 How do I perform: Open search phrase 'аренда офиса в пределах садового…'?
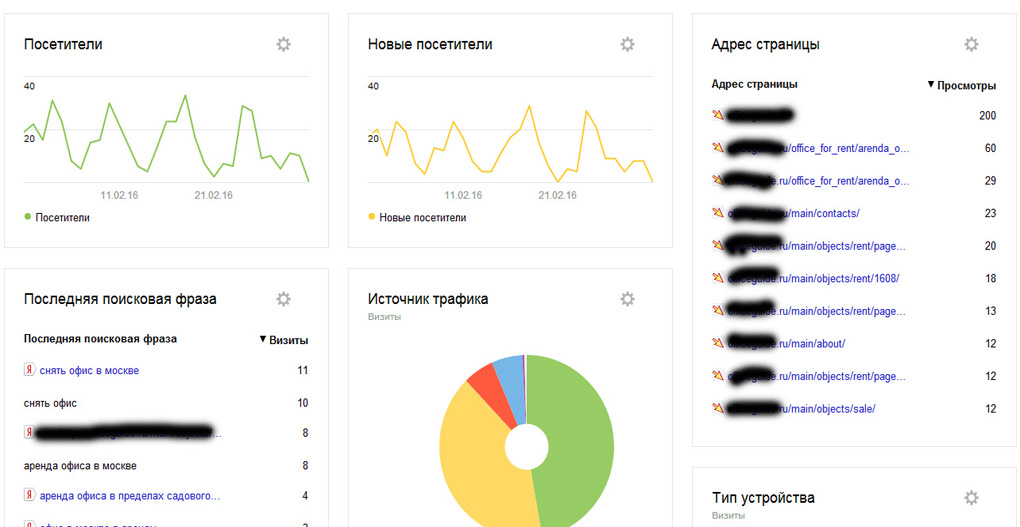click(129, 496)
